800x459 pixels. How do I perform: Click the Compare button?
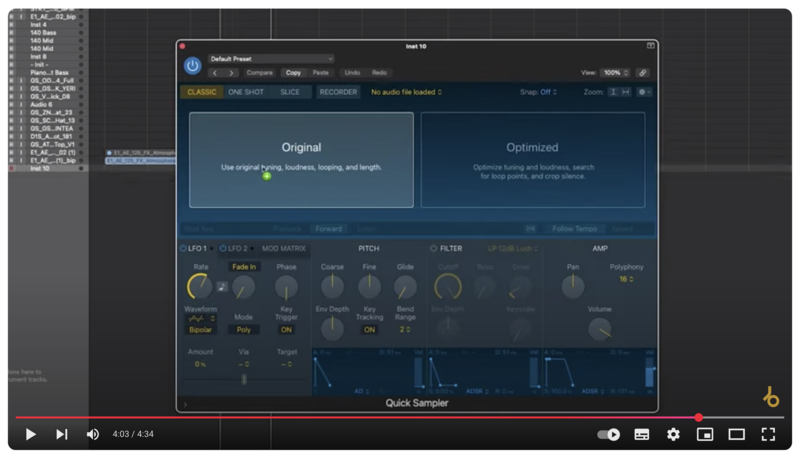point(260,73)
